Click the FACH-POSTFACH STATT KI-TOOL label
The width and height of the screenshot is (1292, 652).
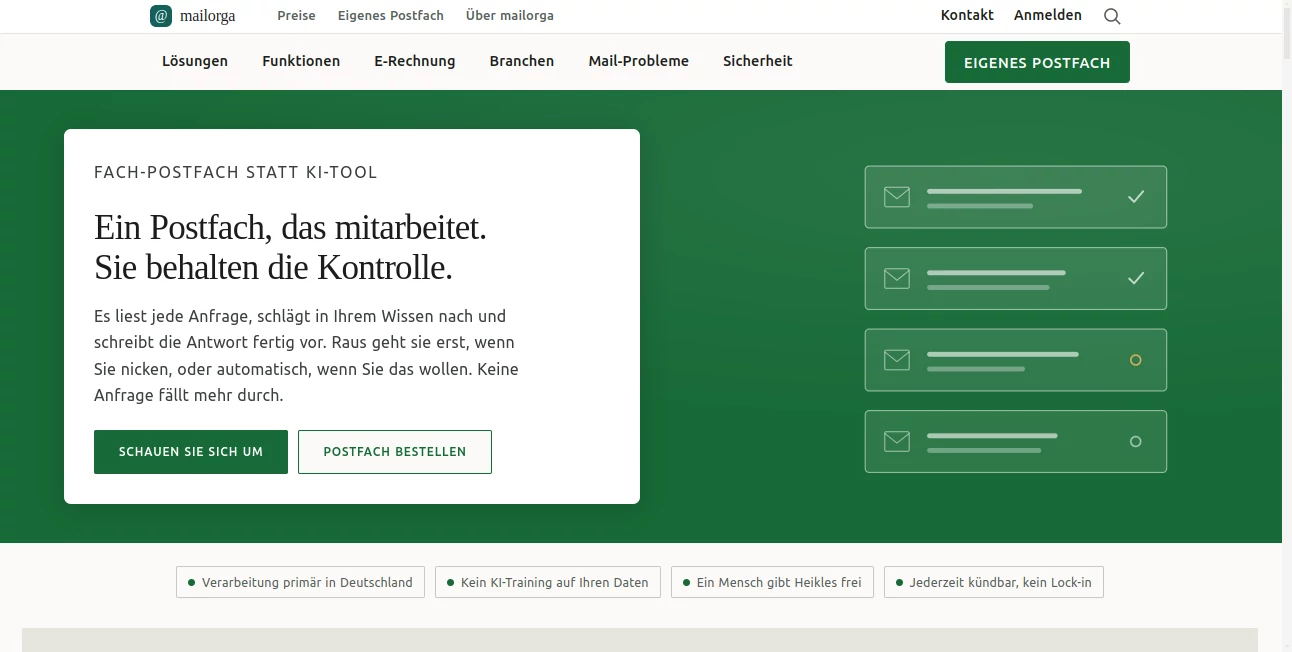(x=236, y=172)
